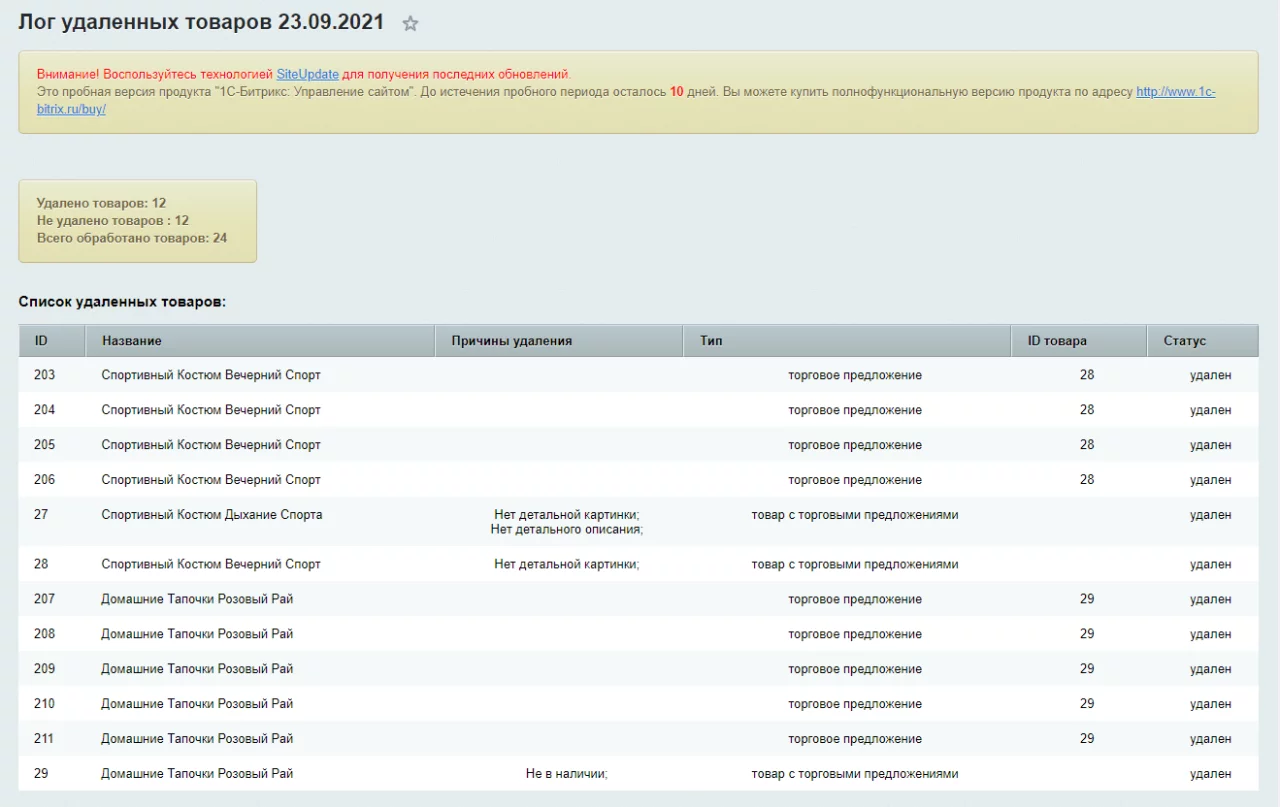Click удален status in row 211
This screenshot has height=807, width=1280.
1210,739
